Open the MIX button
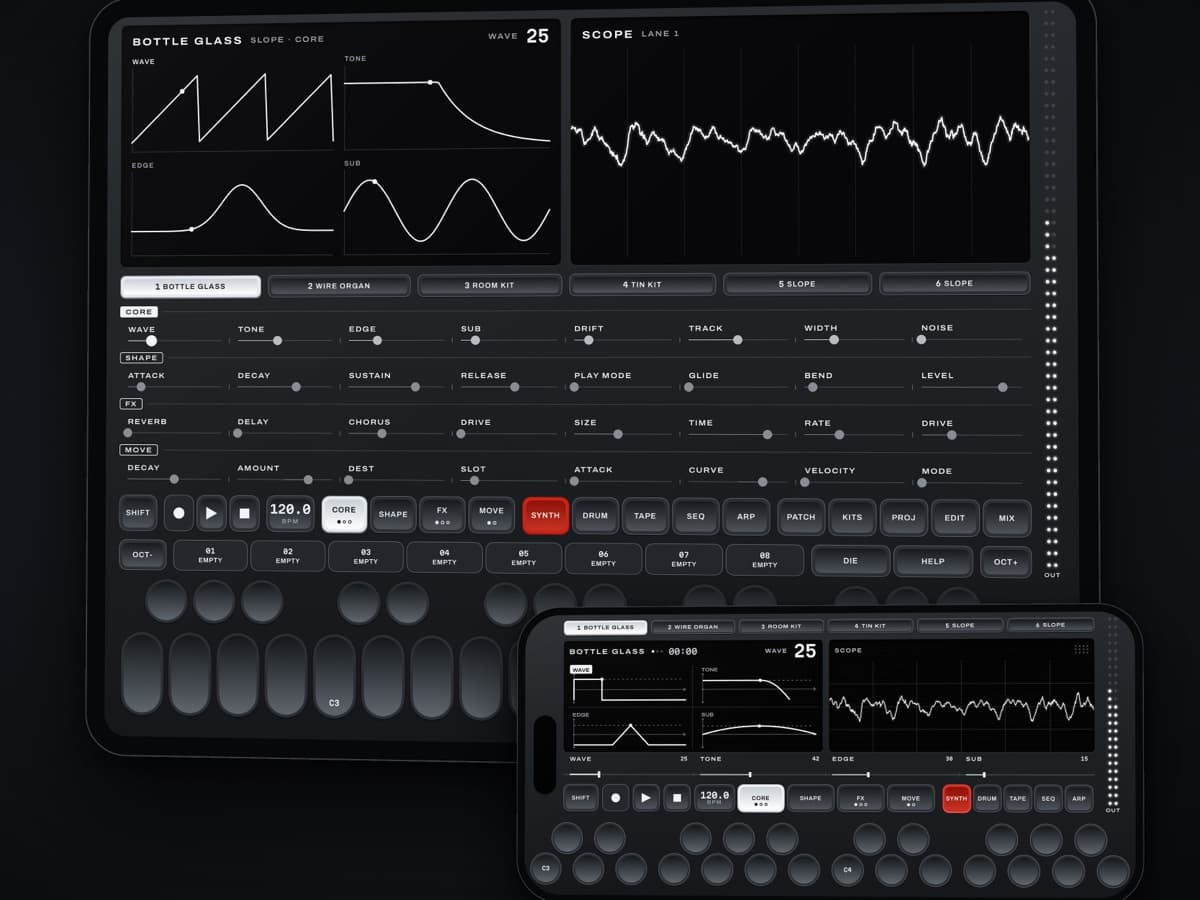The width and height of the screenshot is (1200, 900). [1007, 518]
